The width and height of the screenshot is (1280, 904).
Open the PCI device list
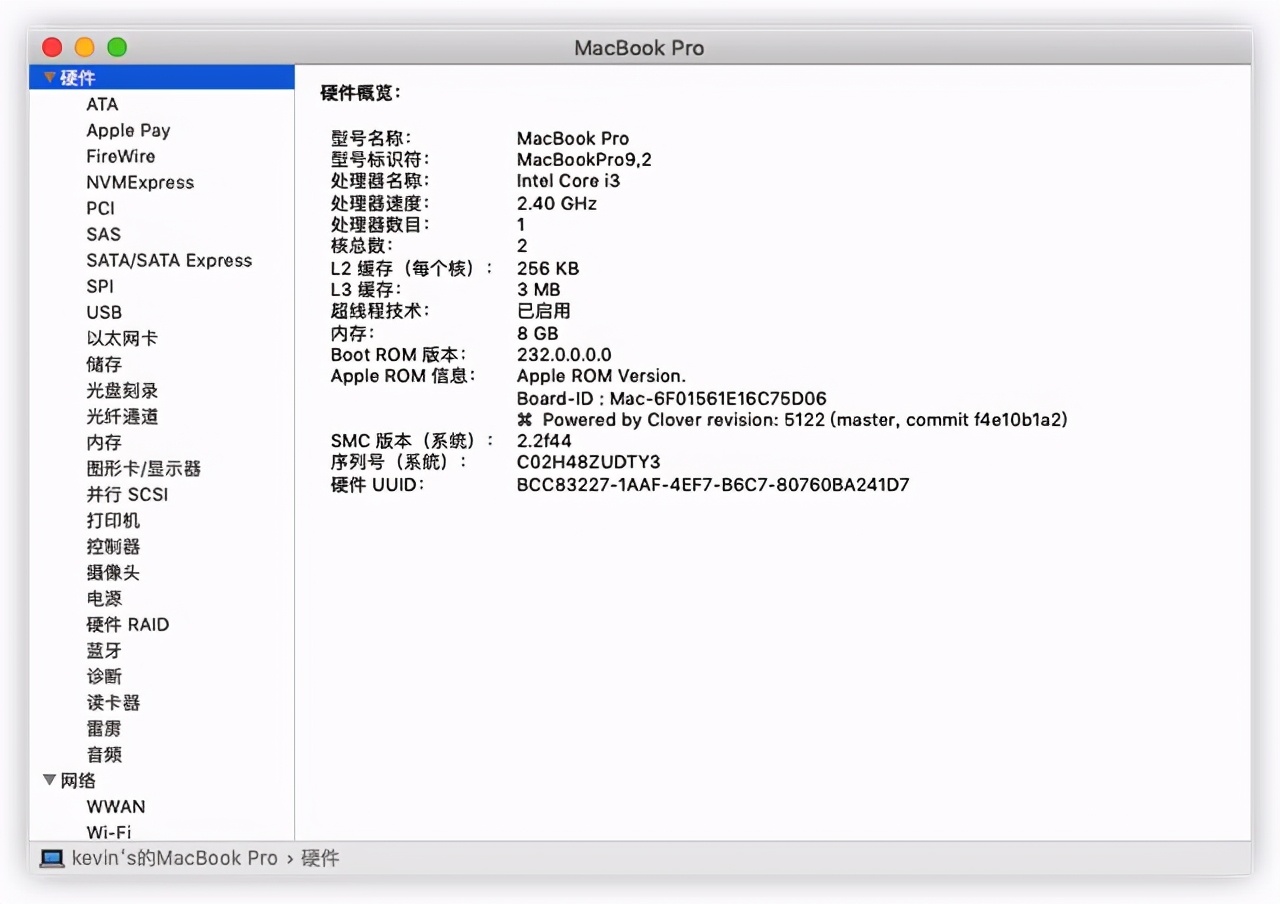pos(100,208)
